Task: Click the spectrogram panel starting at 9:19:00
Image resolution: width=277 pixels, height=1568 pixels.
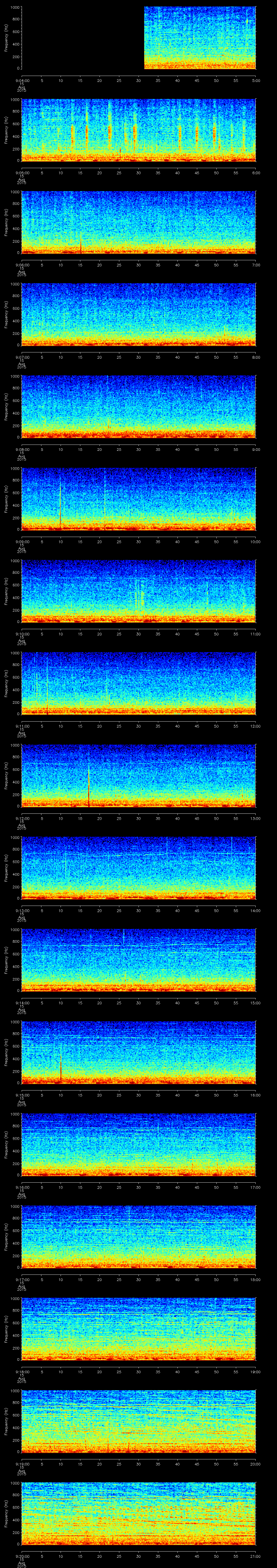Action: point(139,1421)
